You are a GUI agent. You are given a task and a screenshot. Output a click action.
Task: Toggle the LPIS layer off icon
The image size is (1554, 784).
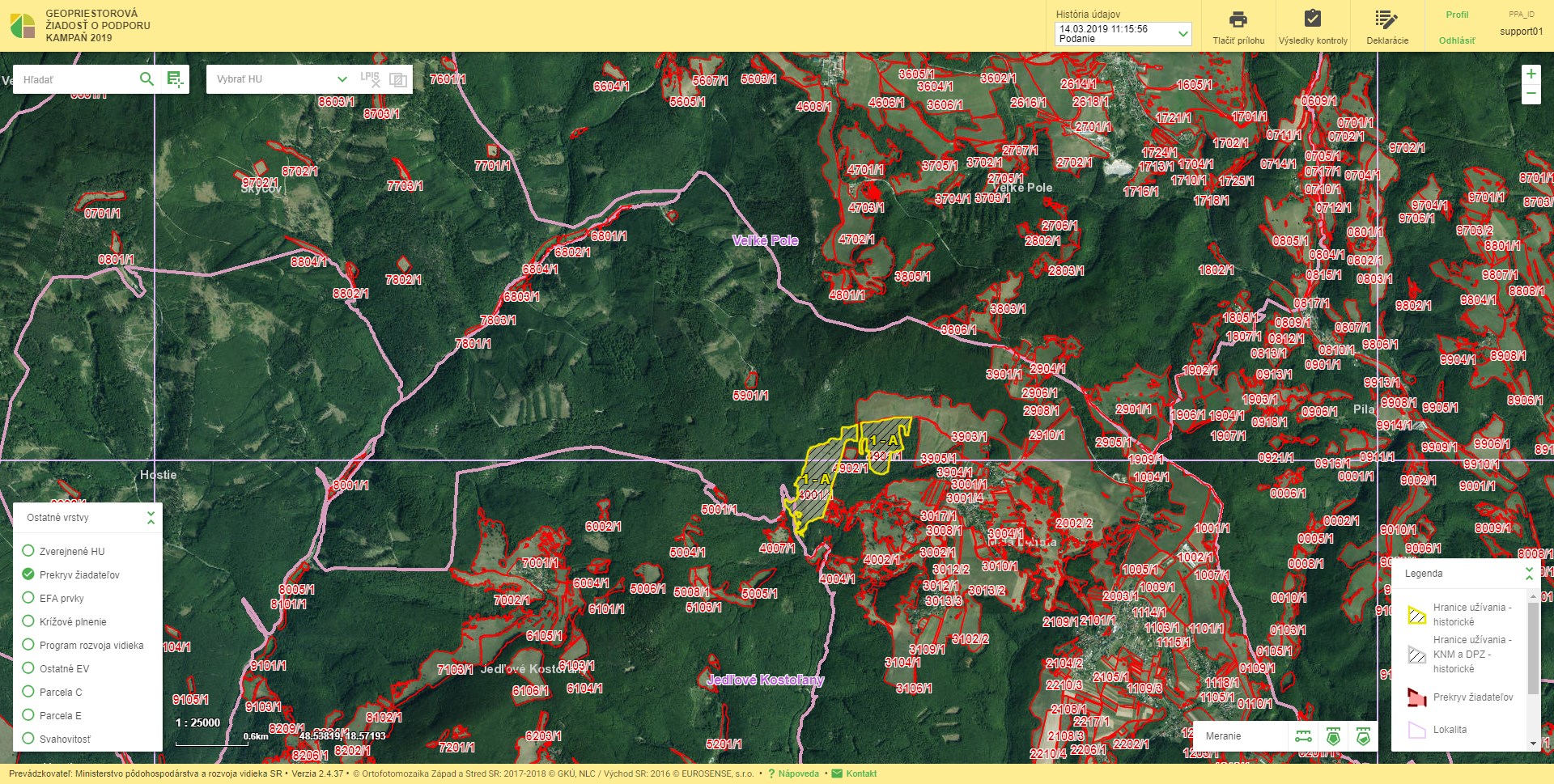[x=370, y=78]
